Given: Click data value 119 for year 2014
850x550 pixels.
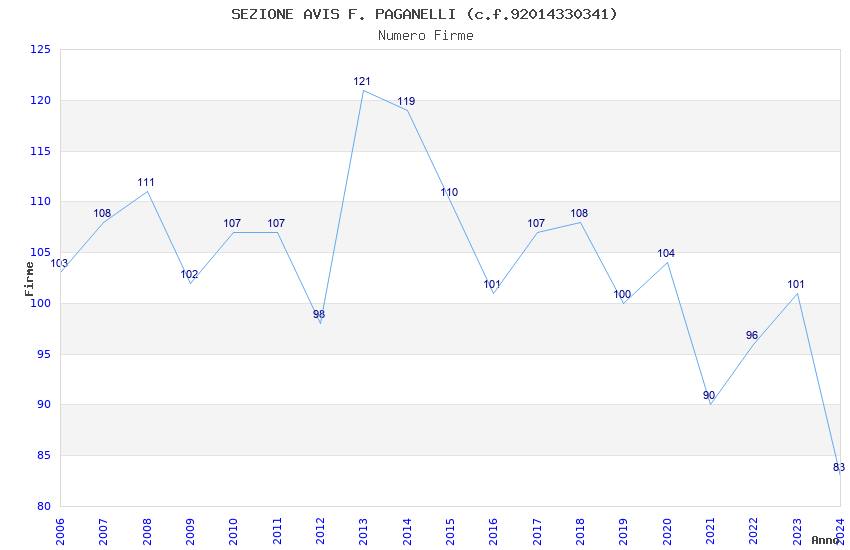Looking at the screenshot, I should coord(406,101).
